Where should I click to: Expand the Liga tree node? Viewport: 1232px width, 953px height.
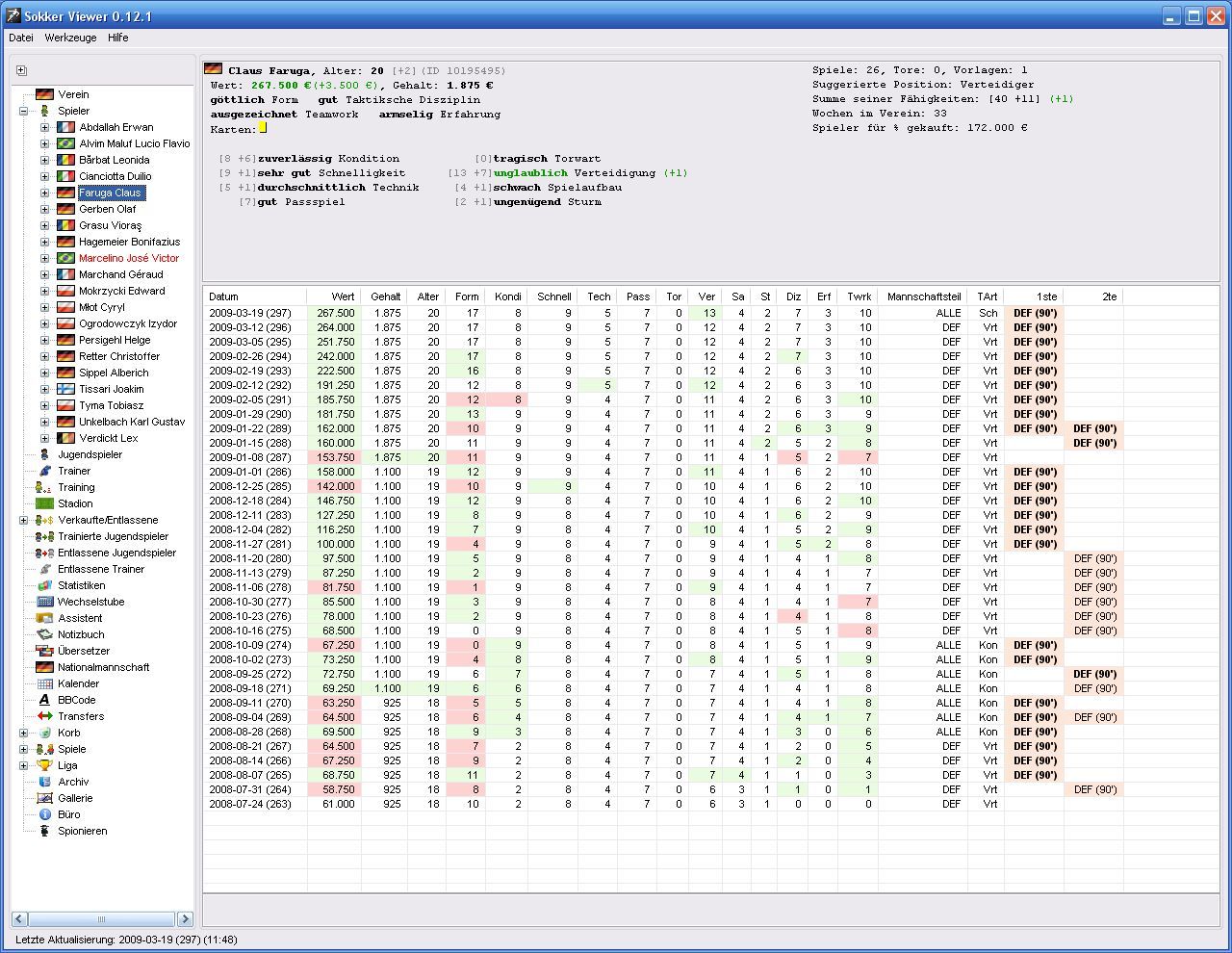coord(23,765)
